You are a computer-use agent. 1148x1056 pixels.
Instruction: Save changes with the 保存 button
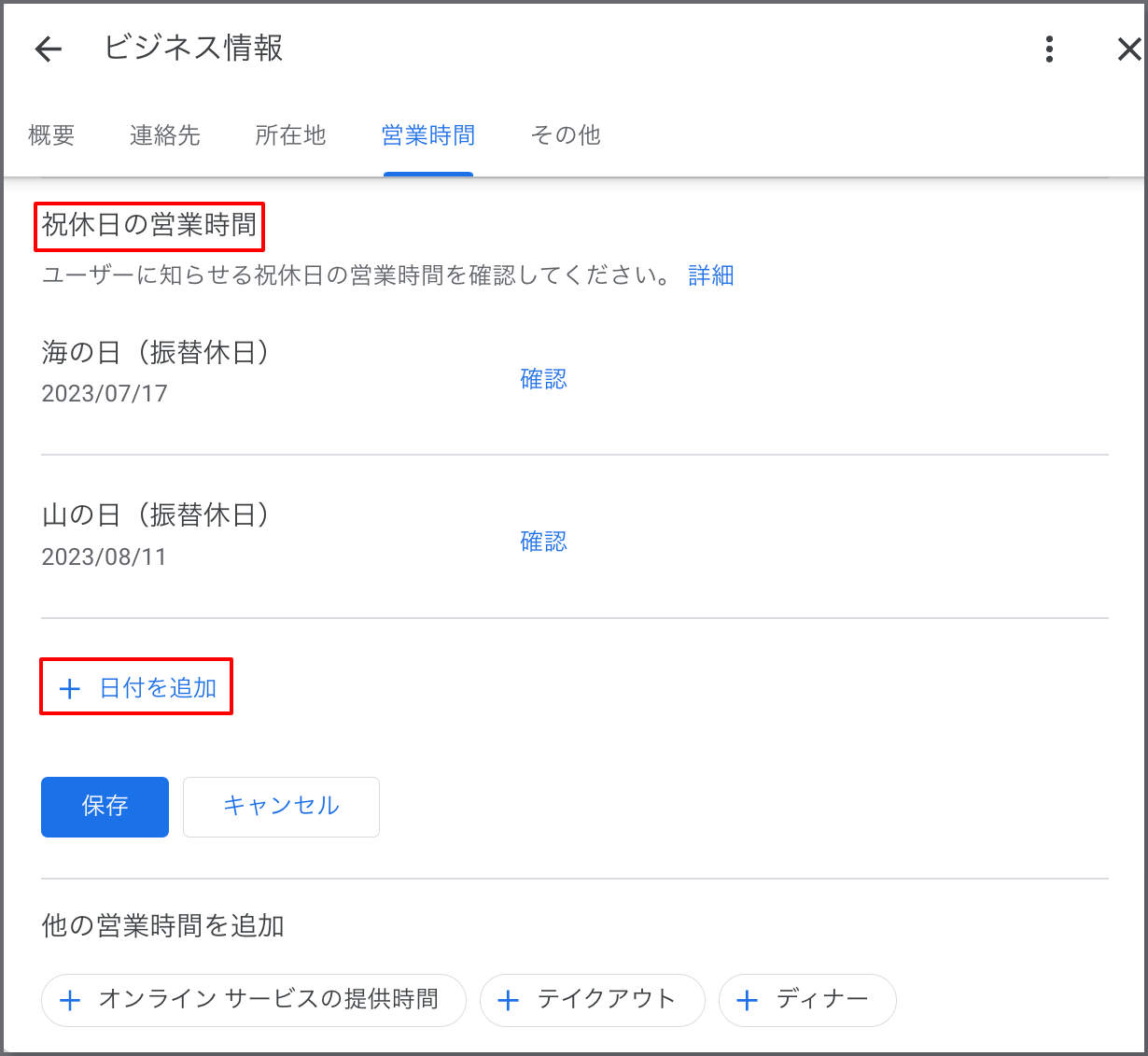point(105,807)
